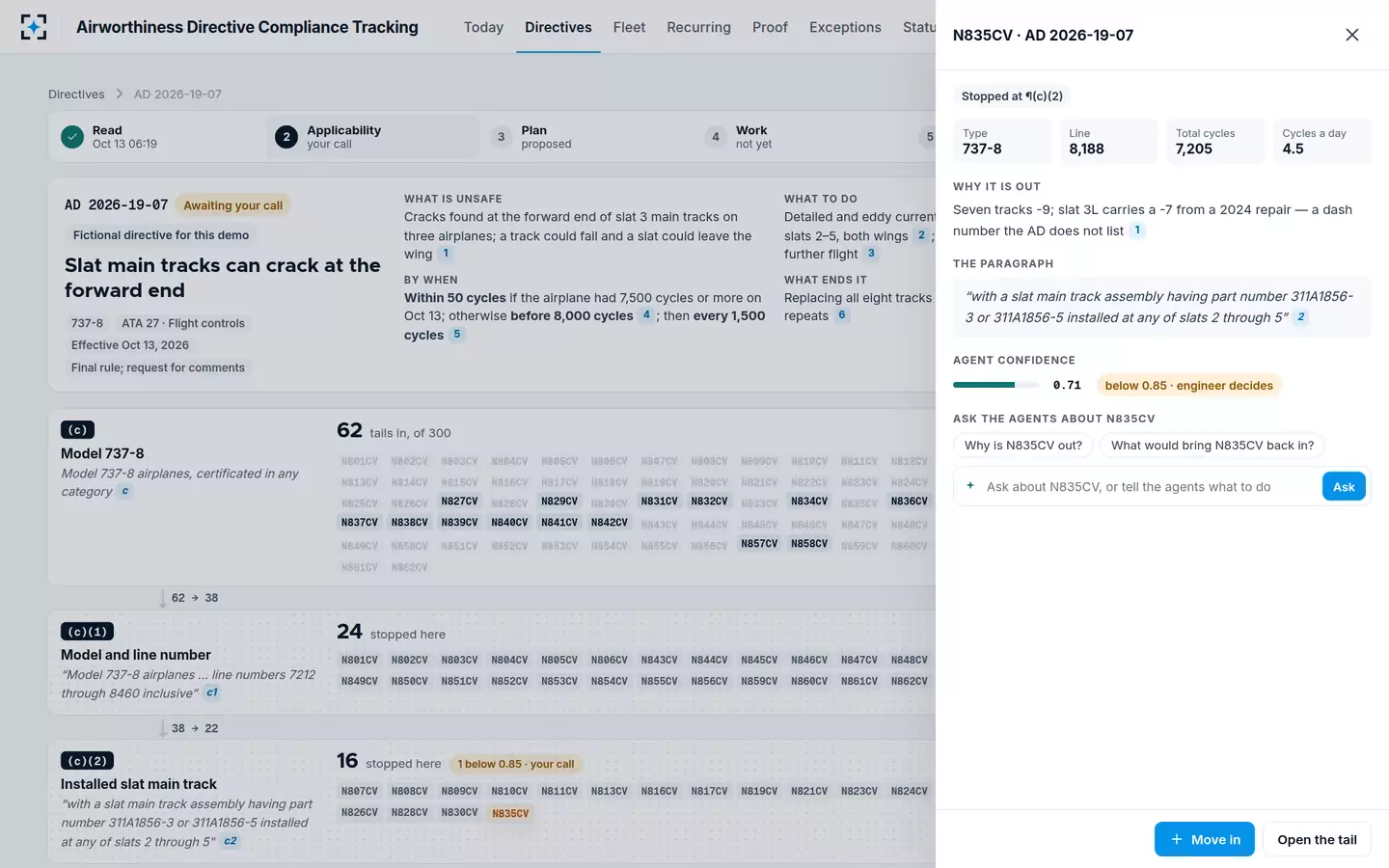
Task: Click 'below 0.85 · engineer decides' badge
Action: (x=1188, y=385)
